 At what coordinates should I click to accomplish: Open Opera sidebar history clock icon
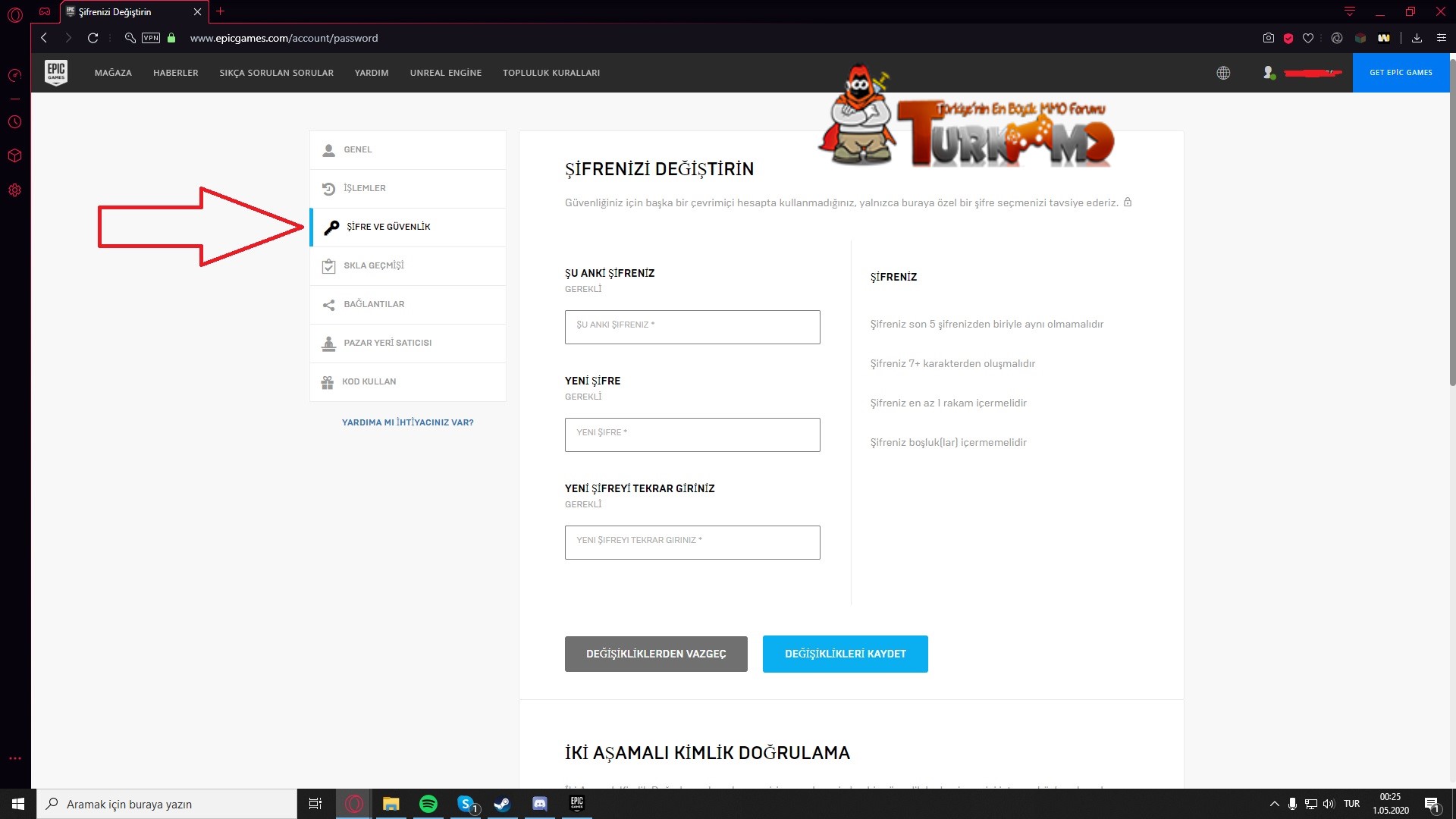point(14,122)
